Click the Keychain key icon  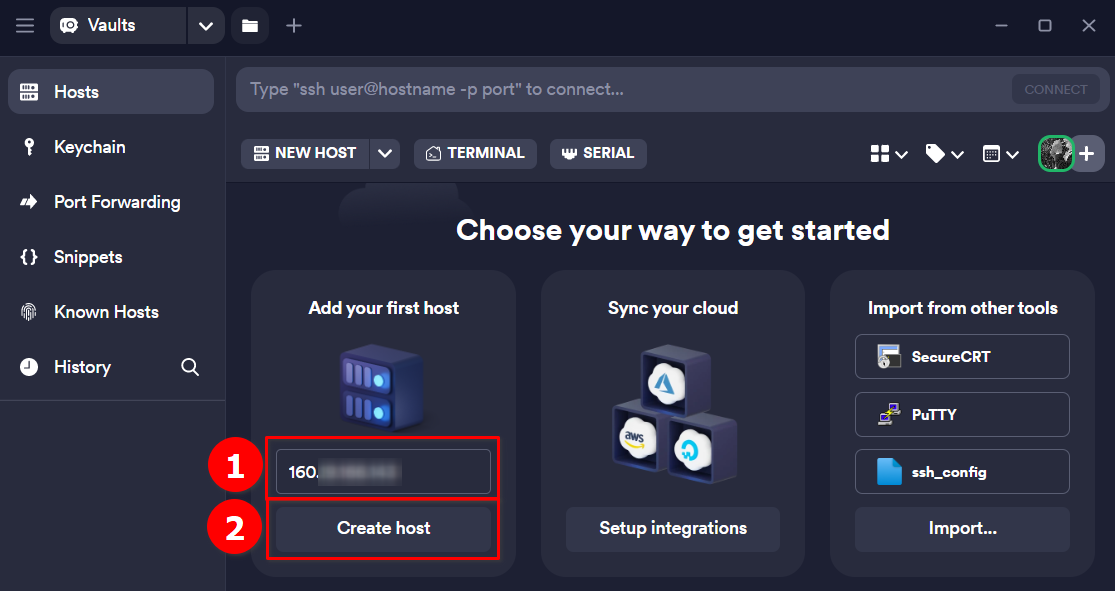tap(29, 147)
